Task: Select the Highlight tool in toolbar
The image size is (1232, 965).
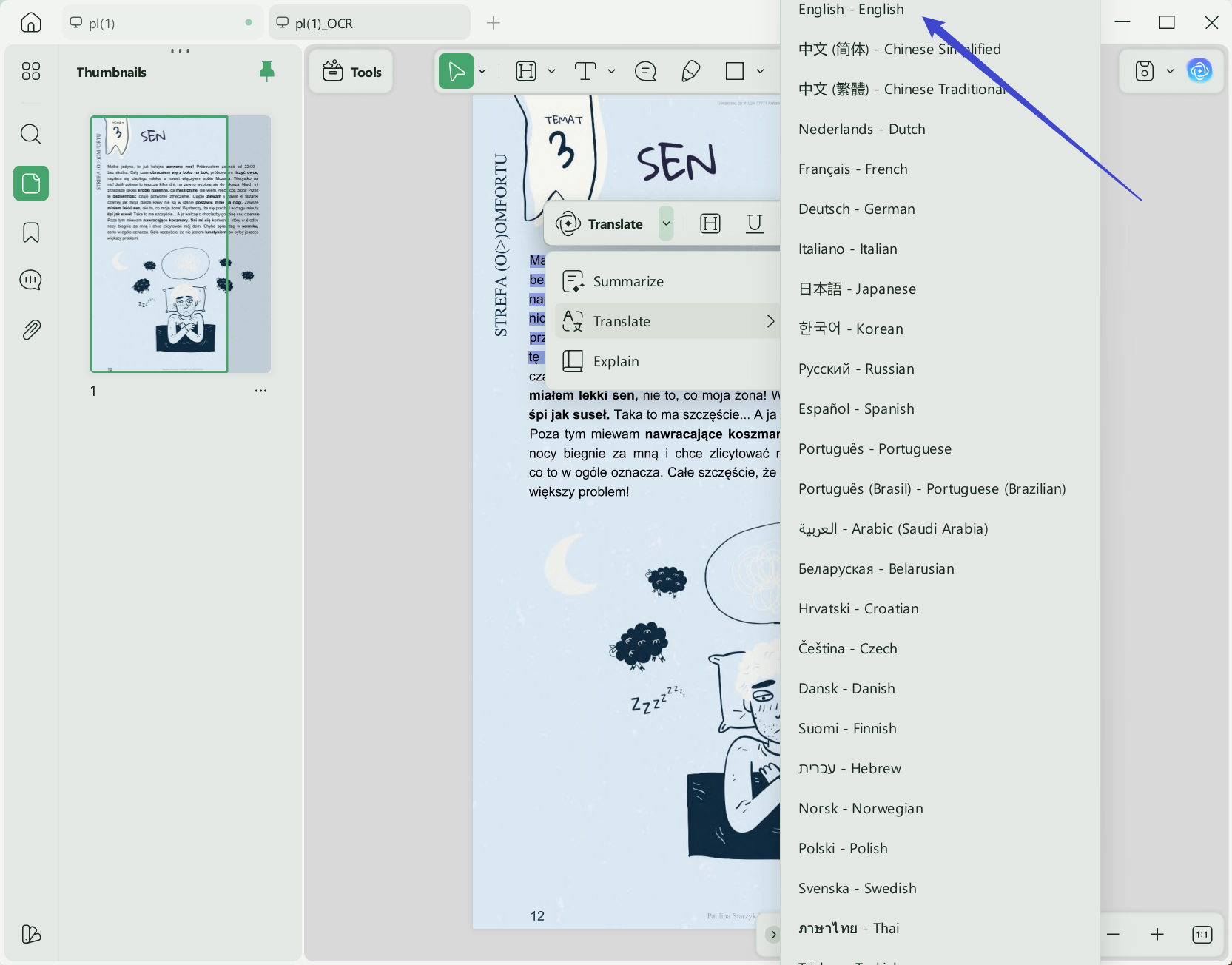Action: point(526,71)
